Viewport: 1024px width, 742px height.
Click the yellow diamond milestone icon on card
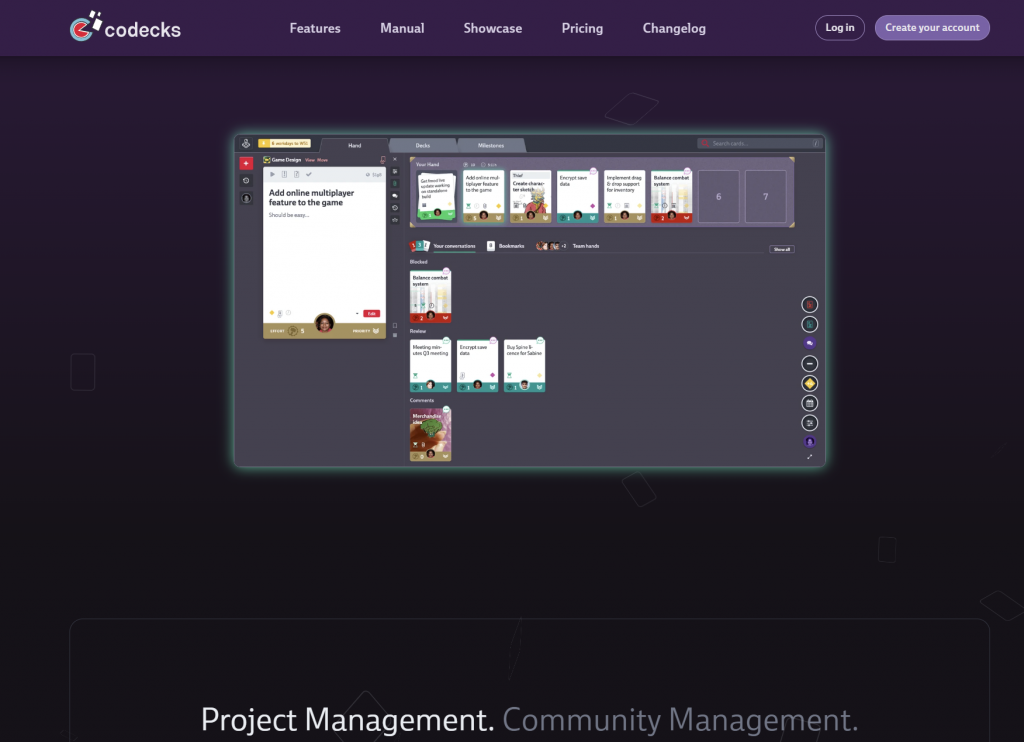click(x=272, y=313)
